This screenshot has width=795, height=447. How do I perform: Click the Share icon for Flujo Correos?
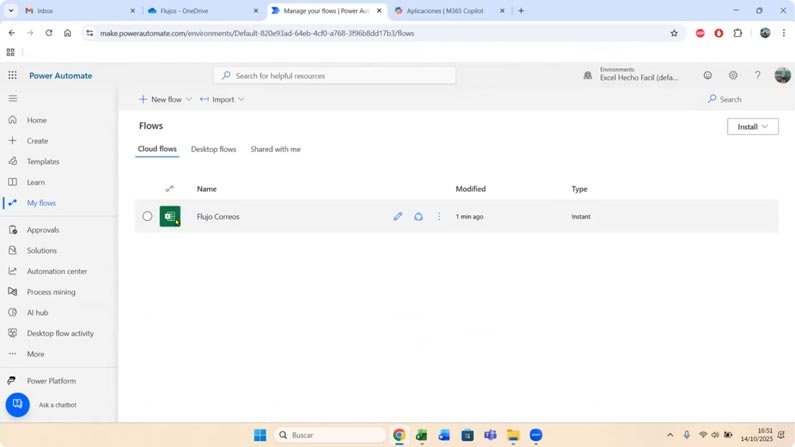418,216
